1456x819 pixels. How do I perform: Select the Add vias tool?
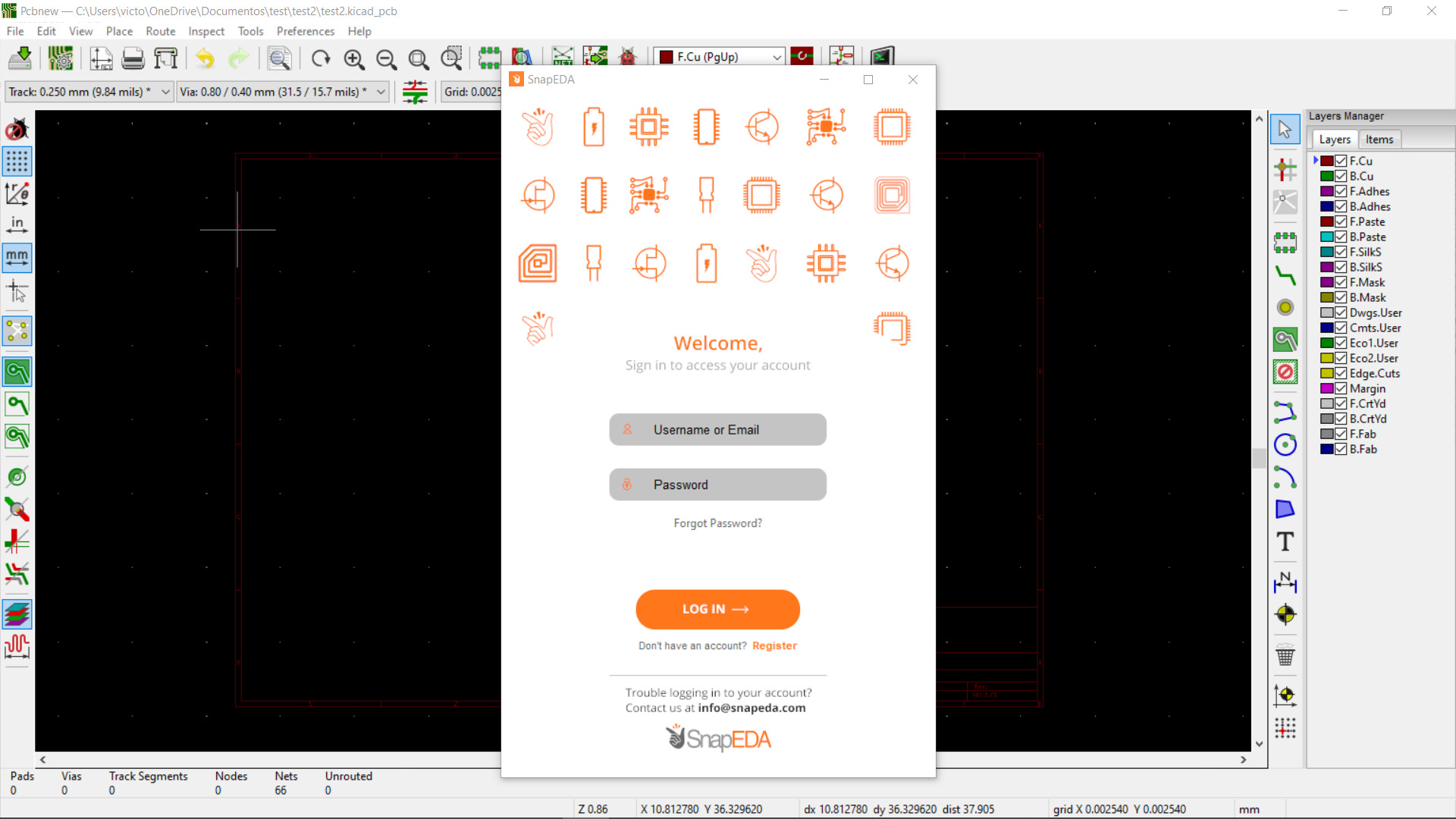coord(1285,307)
